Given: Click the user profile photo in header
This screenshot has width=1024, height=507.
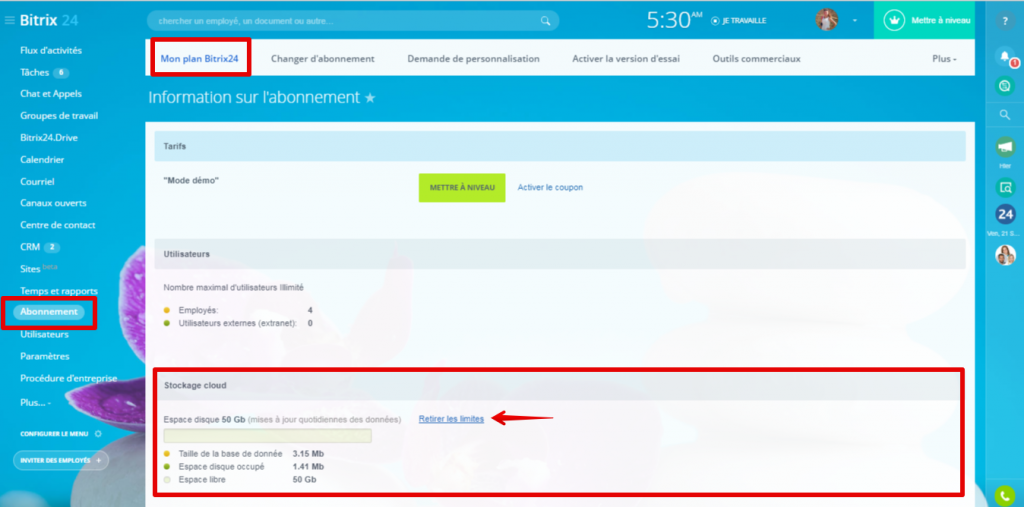Looking at the screenshot, I should click(827, 20).
